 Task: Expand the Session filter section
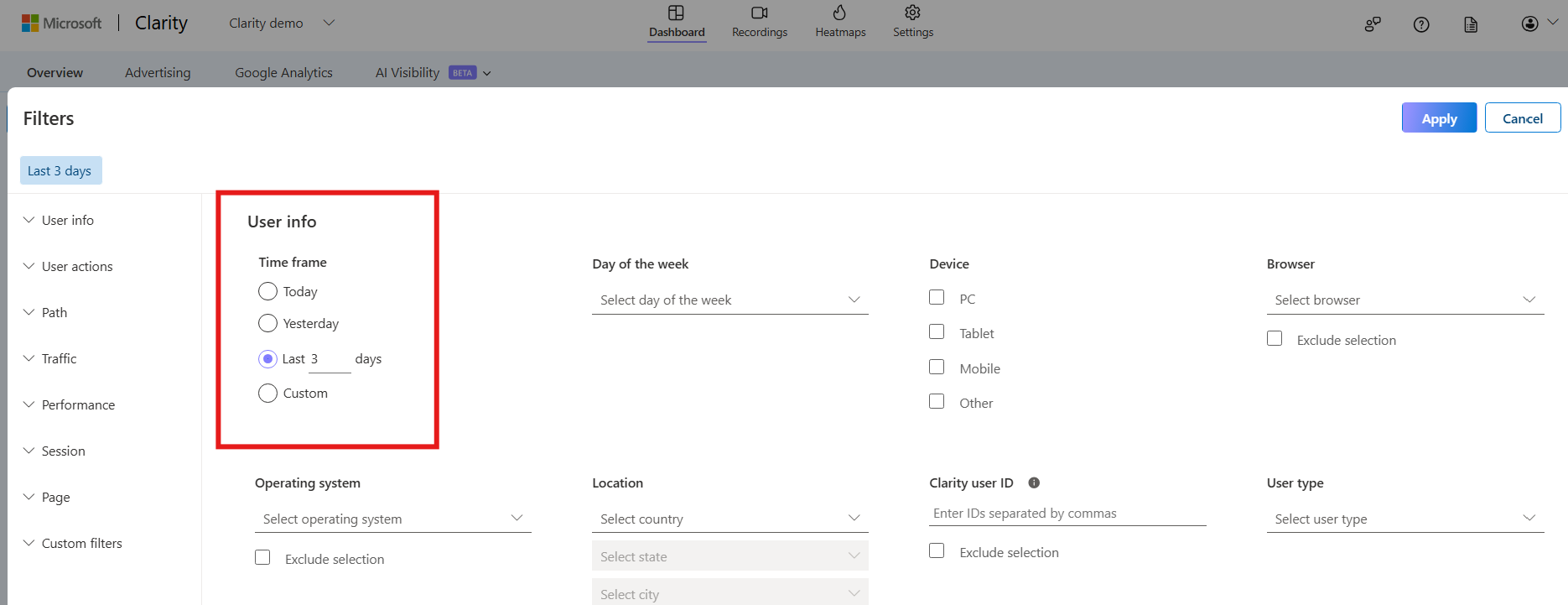click(x=55, y=451)
